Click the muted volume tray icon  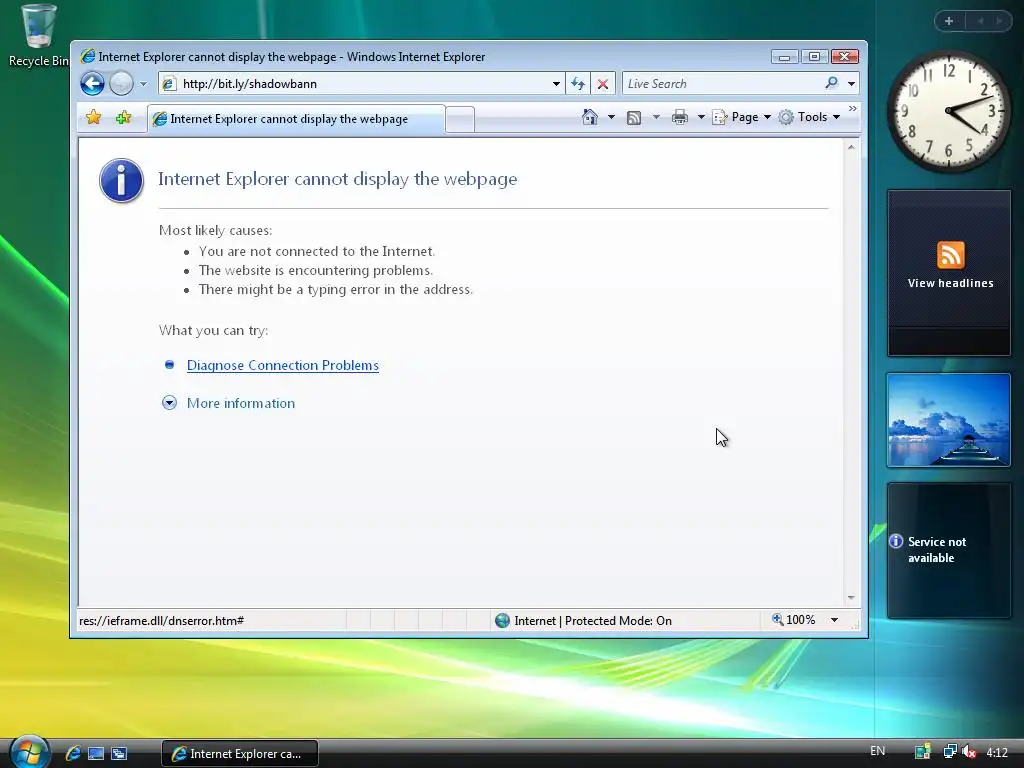point(969,752)
